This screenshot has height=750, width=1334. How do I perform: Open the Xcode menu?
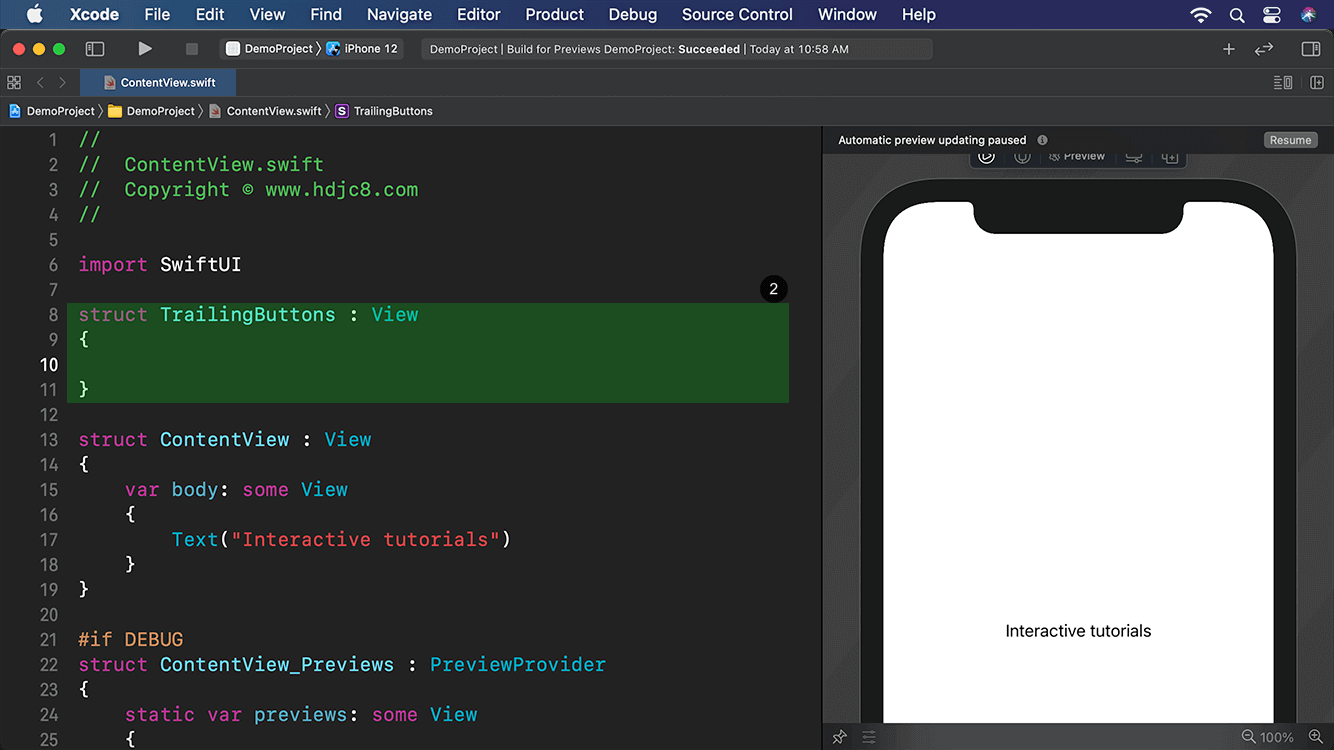(x=94, y=14)
